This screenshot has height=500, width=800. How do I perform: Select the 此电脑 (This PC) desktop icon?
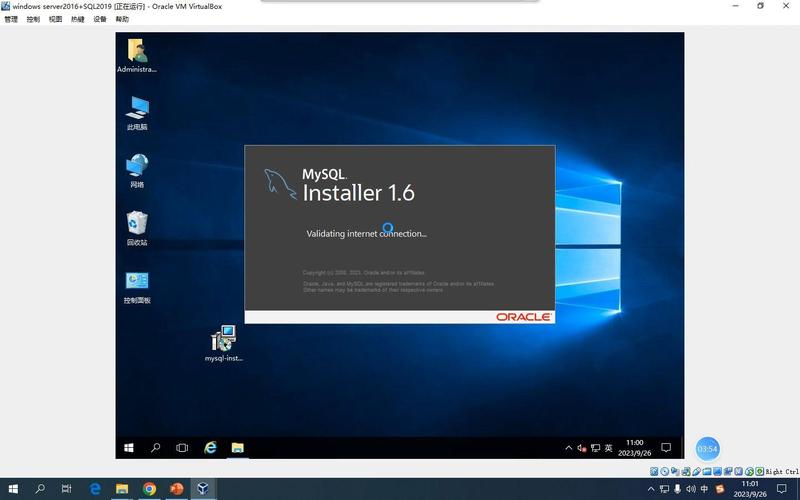tap(137, 111)
